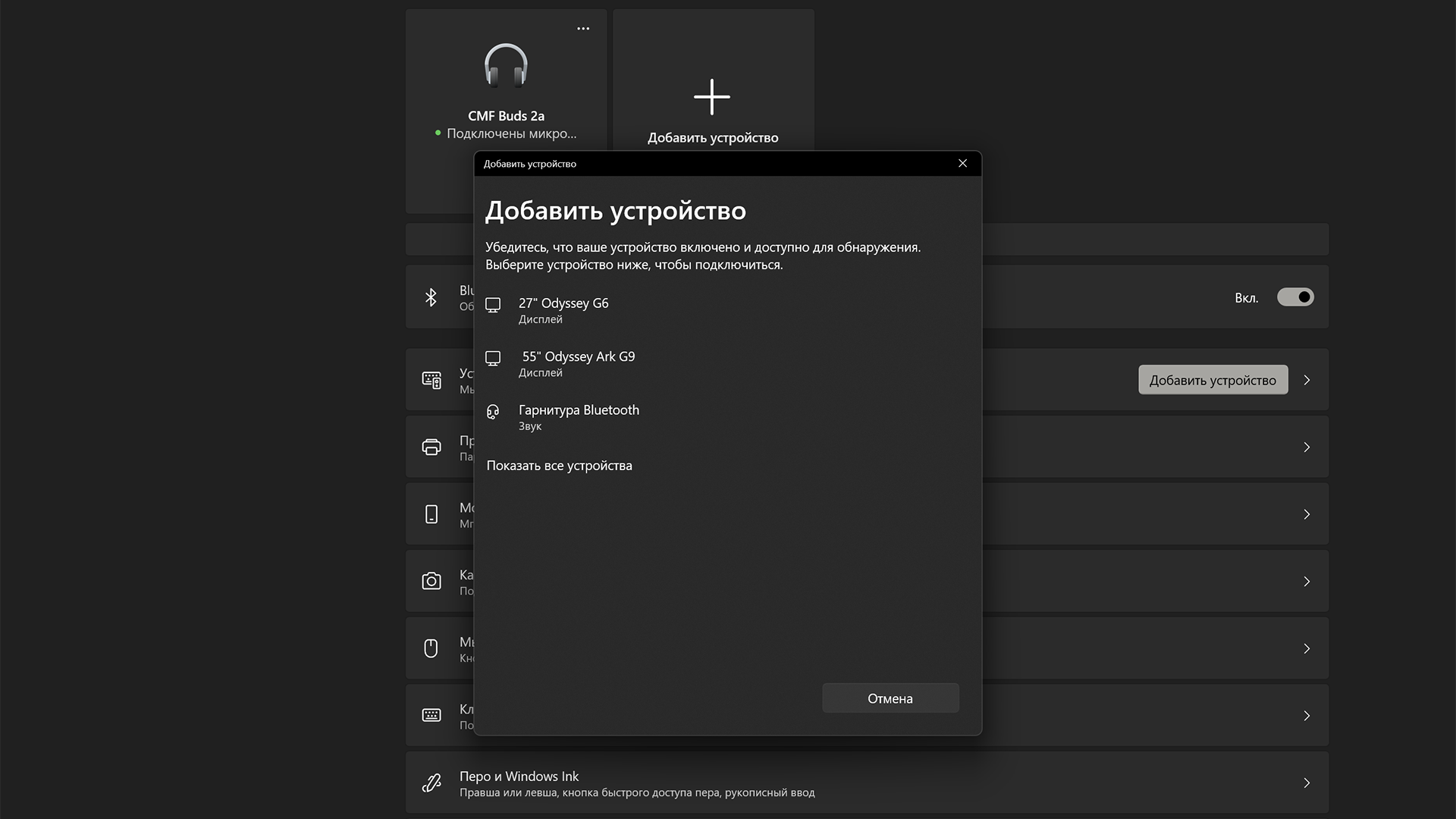Open the three-dot menu on CMF Buds 2a tile
Image resolution: width=1456 pixels, height=819 pixels.
tap(582, 28)
